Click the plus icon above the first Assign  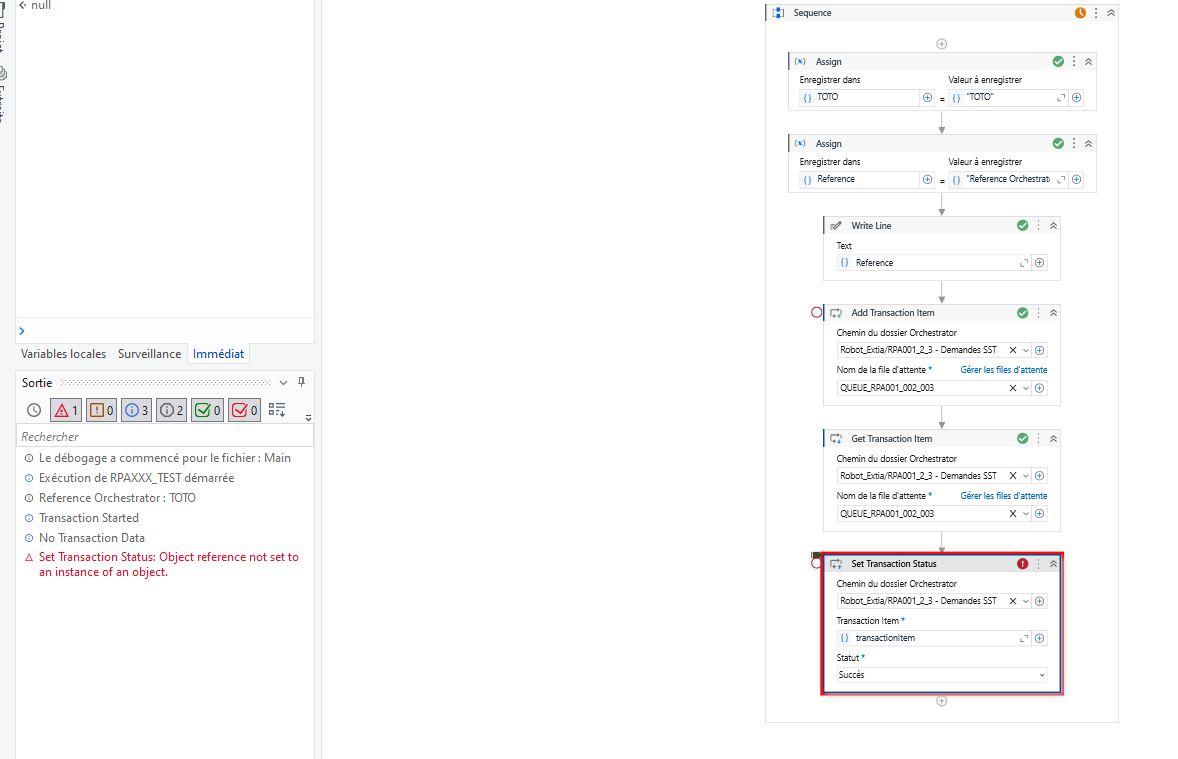point(941,44)
